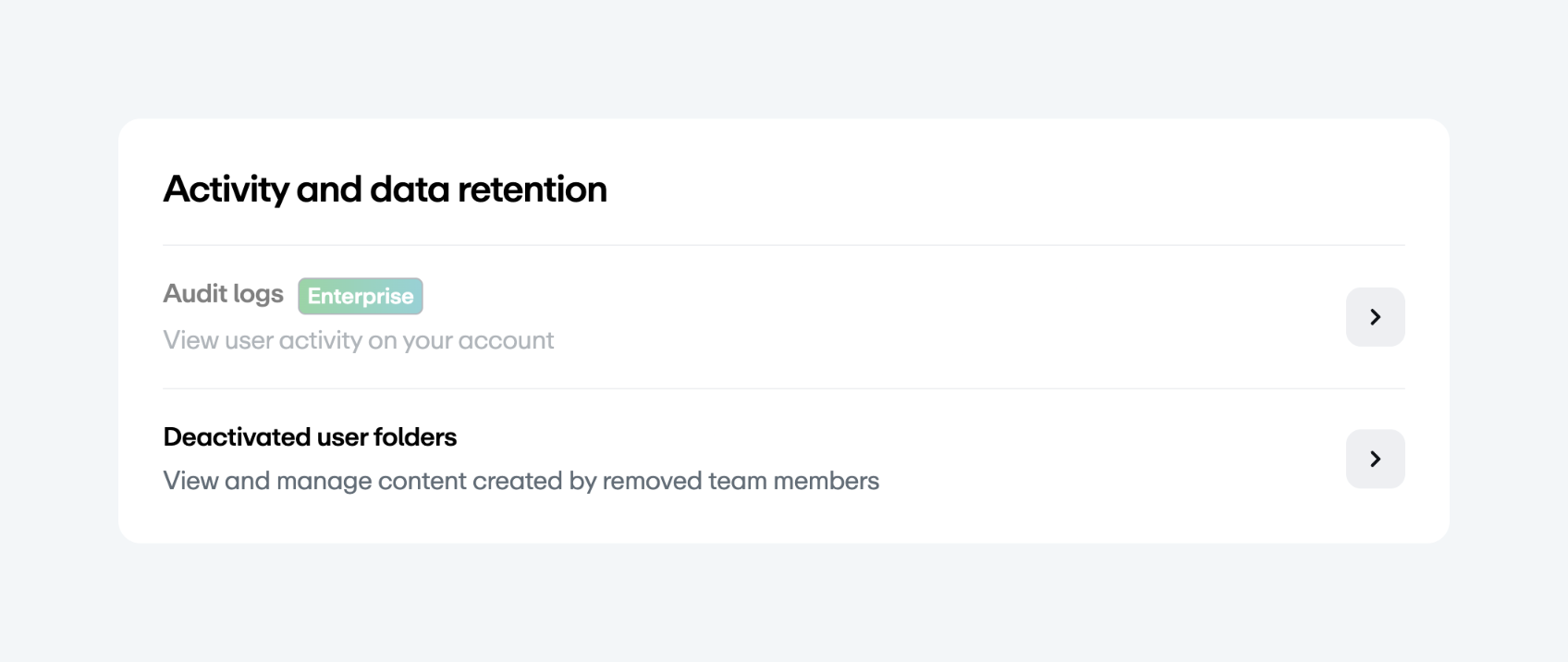1568x662 pixels.
Task: Click the word 'retention' in the heading
Action: (x=532, y=190)
